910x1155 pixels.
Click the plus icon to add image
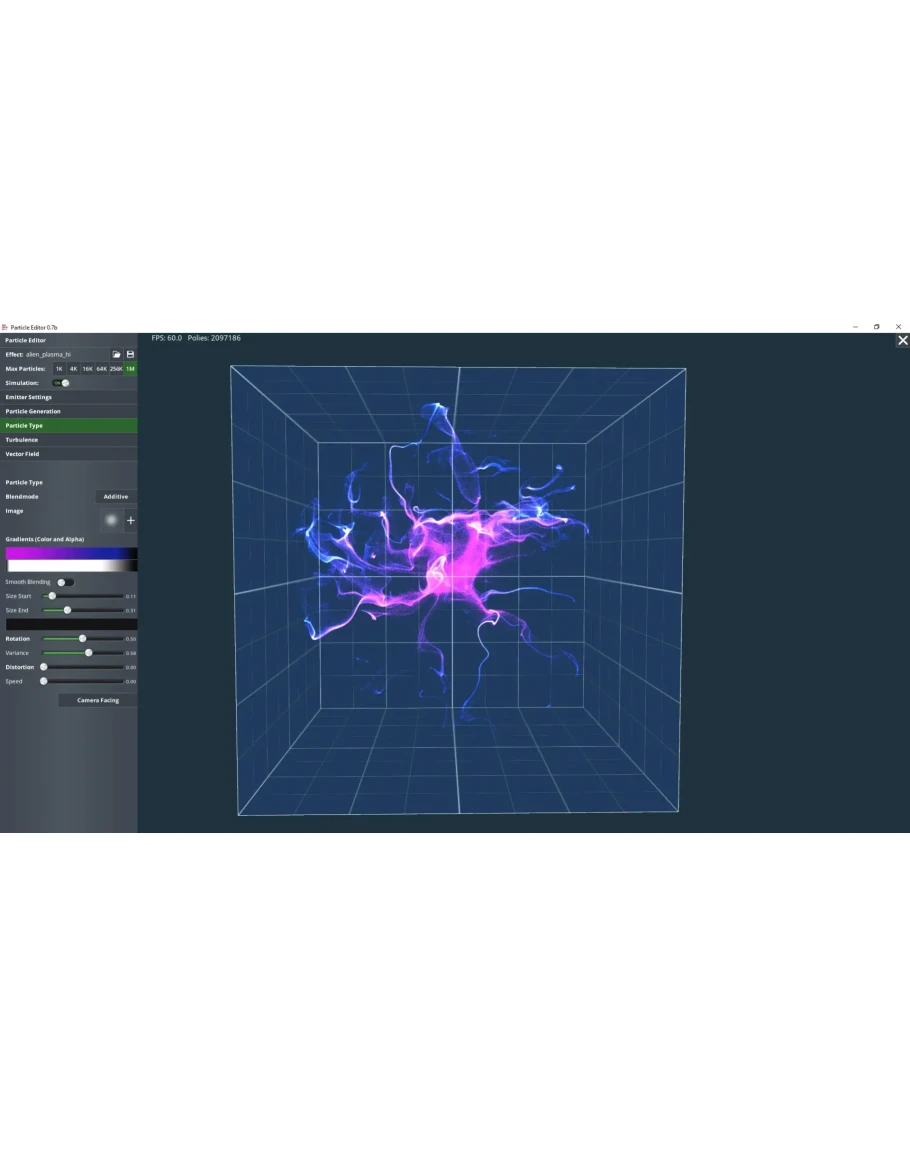tap(130, 521)
